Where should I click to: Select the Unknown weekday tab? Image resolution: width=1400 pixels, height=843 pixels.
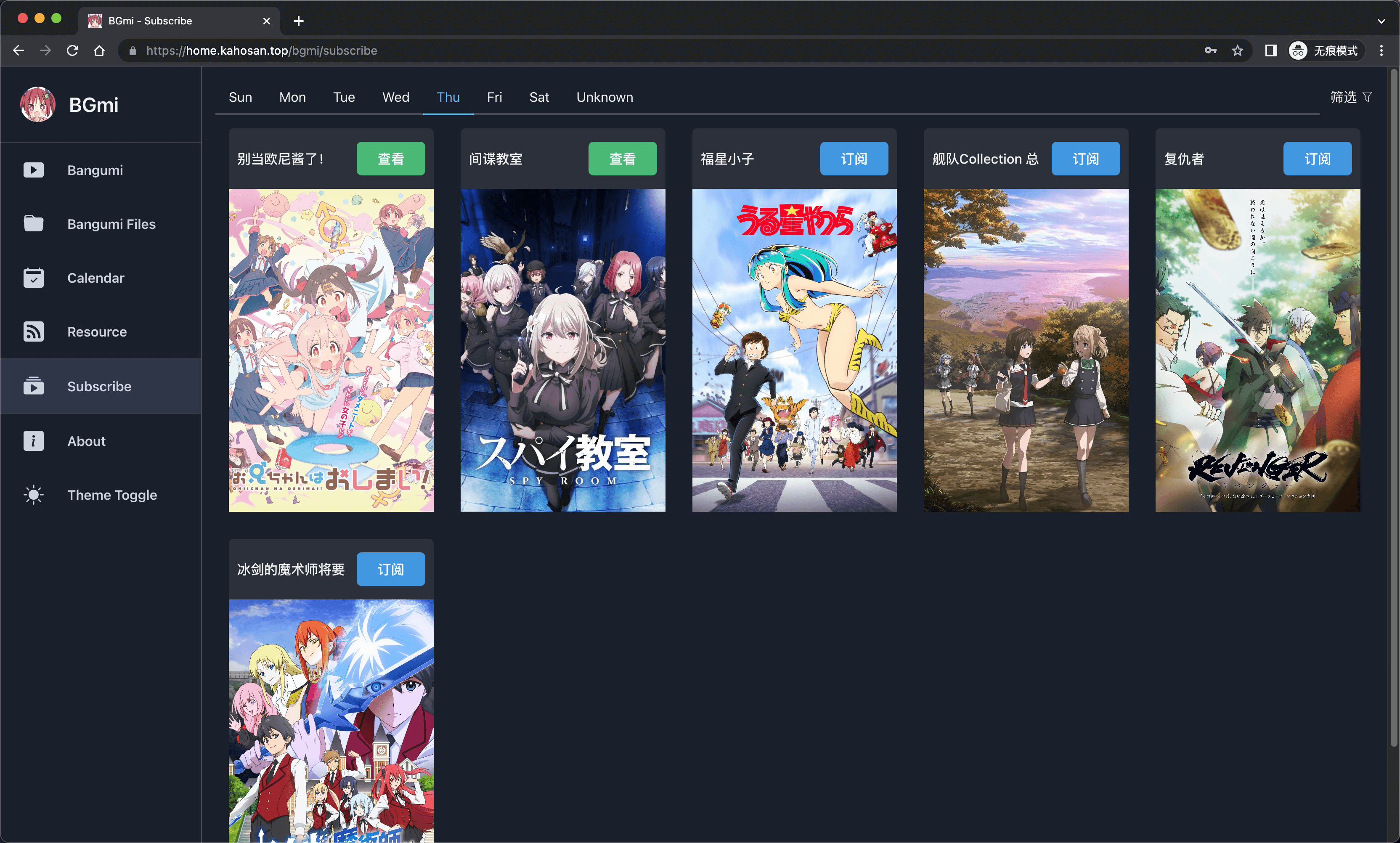(605, 97)
